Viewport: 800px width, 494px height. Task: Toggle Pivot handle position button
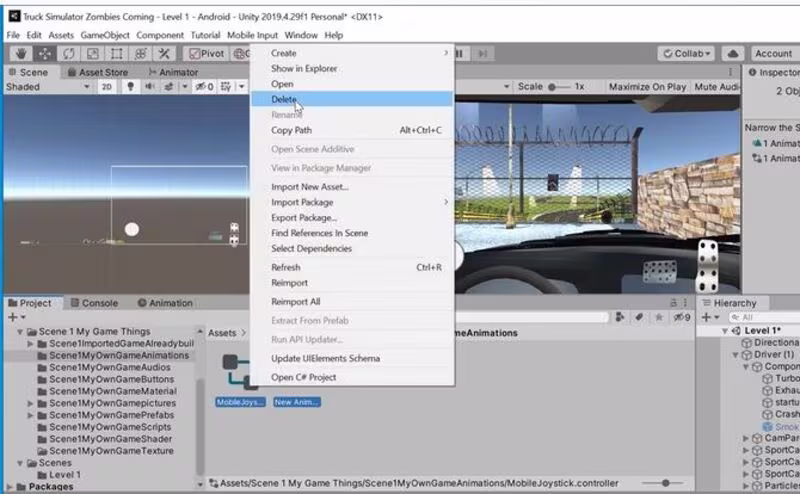pos(206,54)
